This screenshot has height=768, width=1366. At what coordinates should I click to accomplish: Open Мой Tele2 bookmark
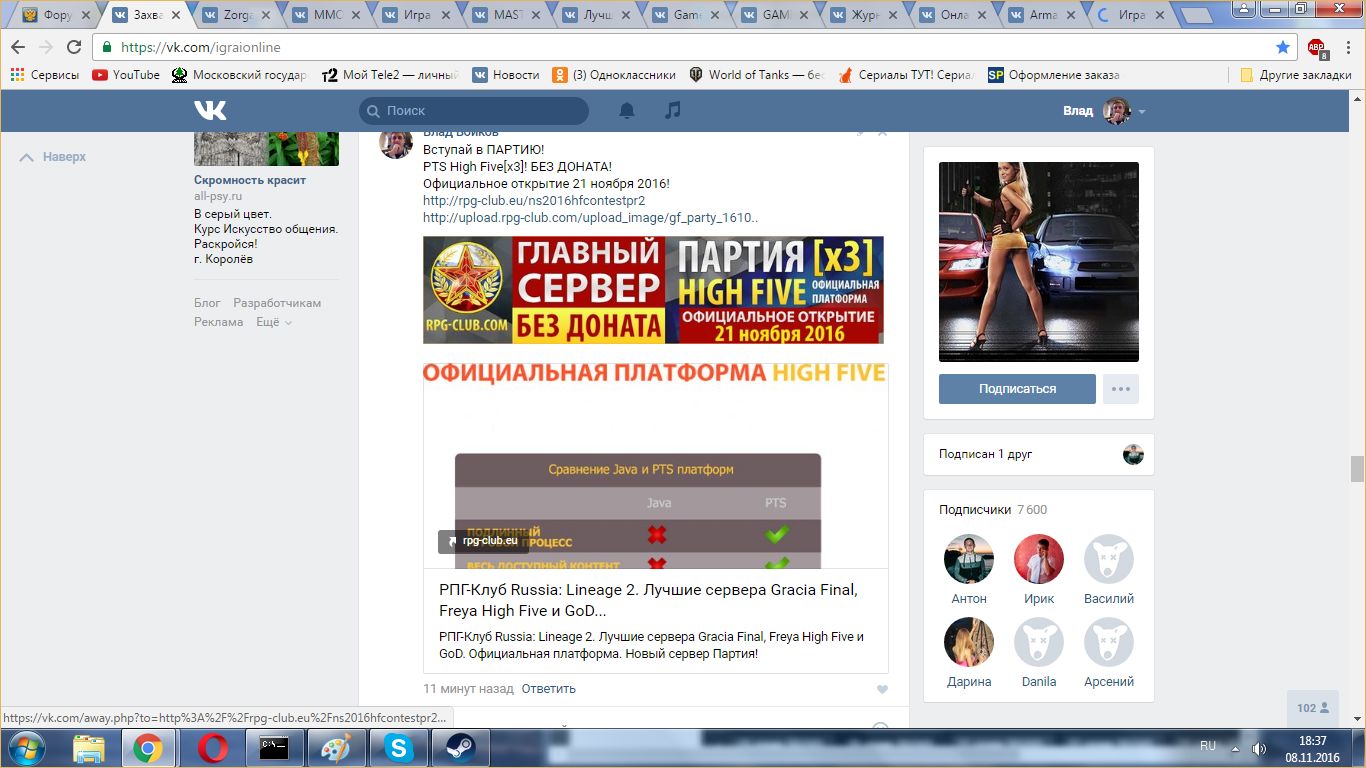[391, 75]
